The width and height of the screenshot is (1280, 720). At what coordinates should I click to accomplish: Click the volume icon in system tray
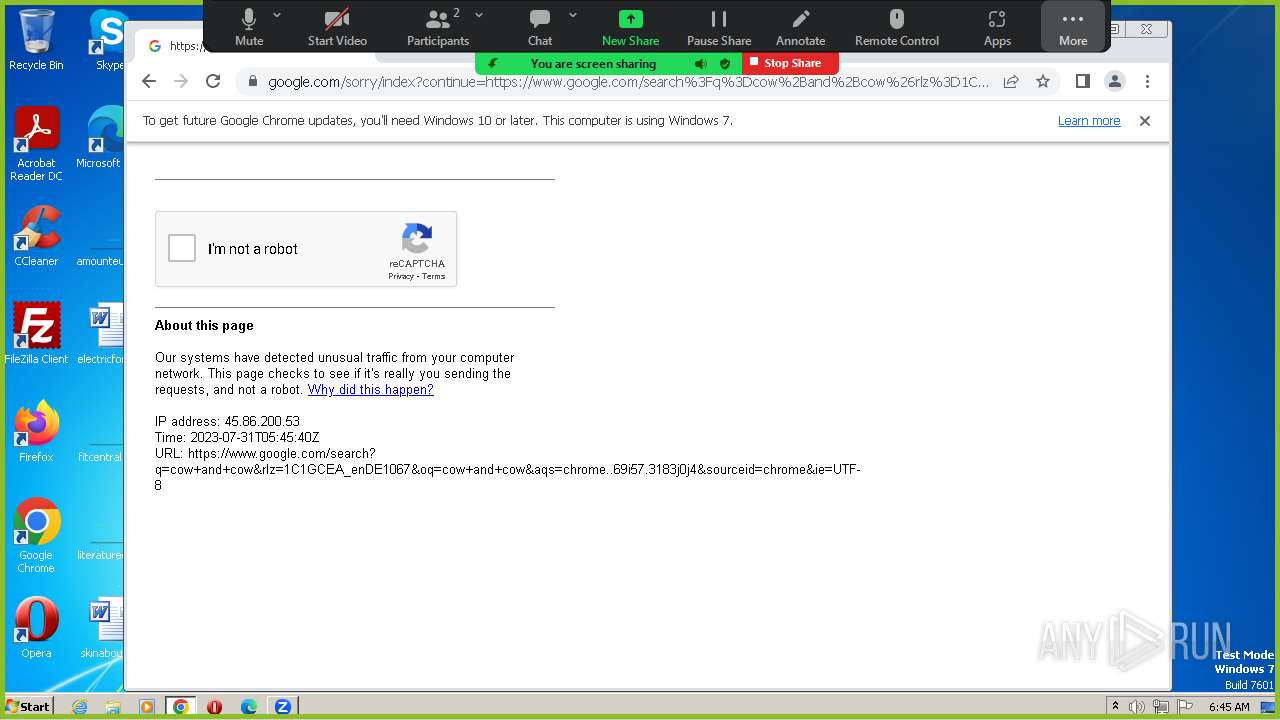tap(1137, 707)
